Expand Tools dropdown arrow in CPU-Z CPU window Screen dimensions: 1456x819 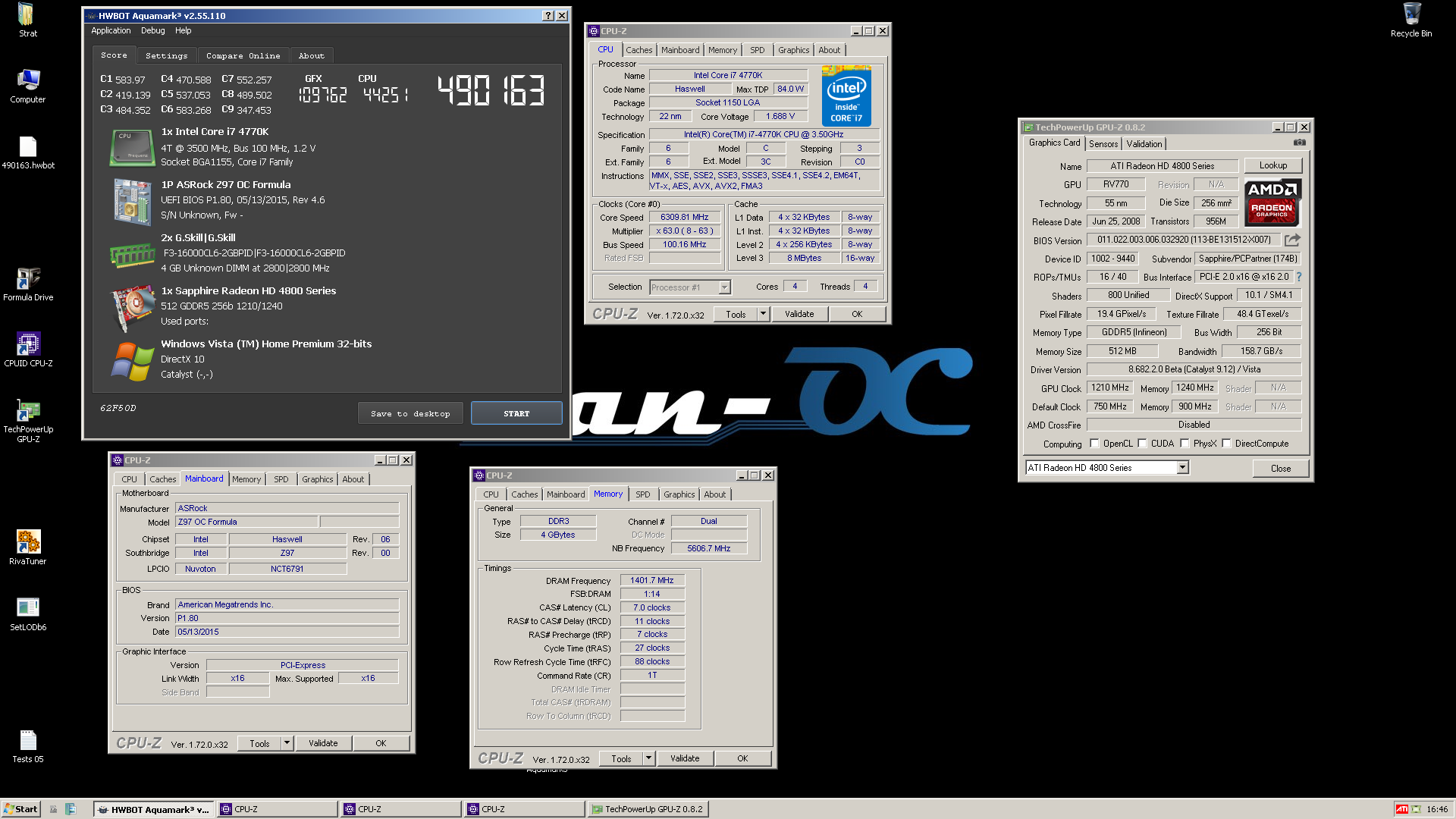pyautogui.click(x=763, y=314)
